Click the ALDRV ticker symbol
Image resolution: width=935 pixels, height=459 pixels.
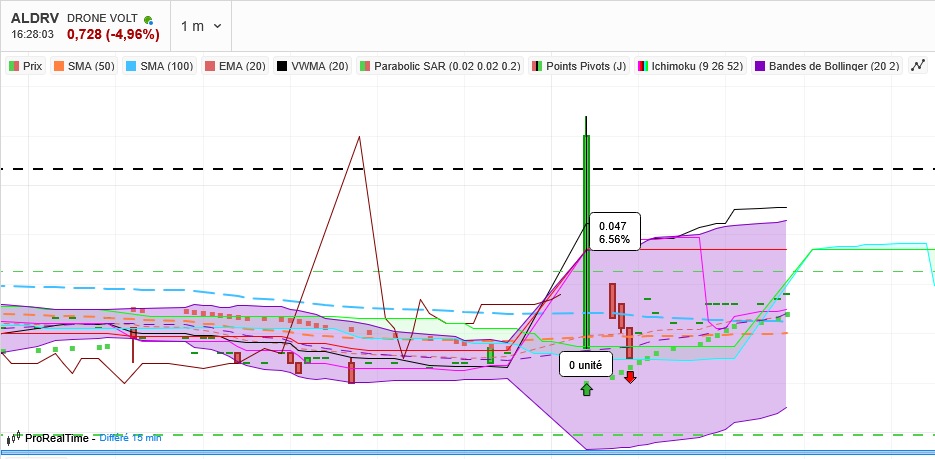pos(35,18)
